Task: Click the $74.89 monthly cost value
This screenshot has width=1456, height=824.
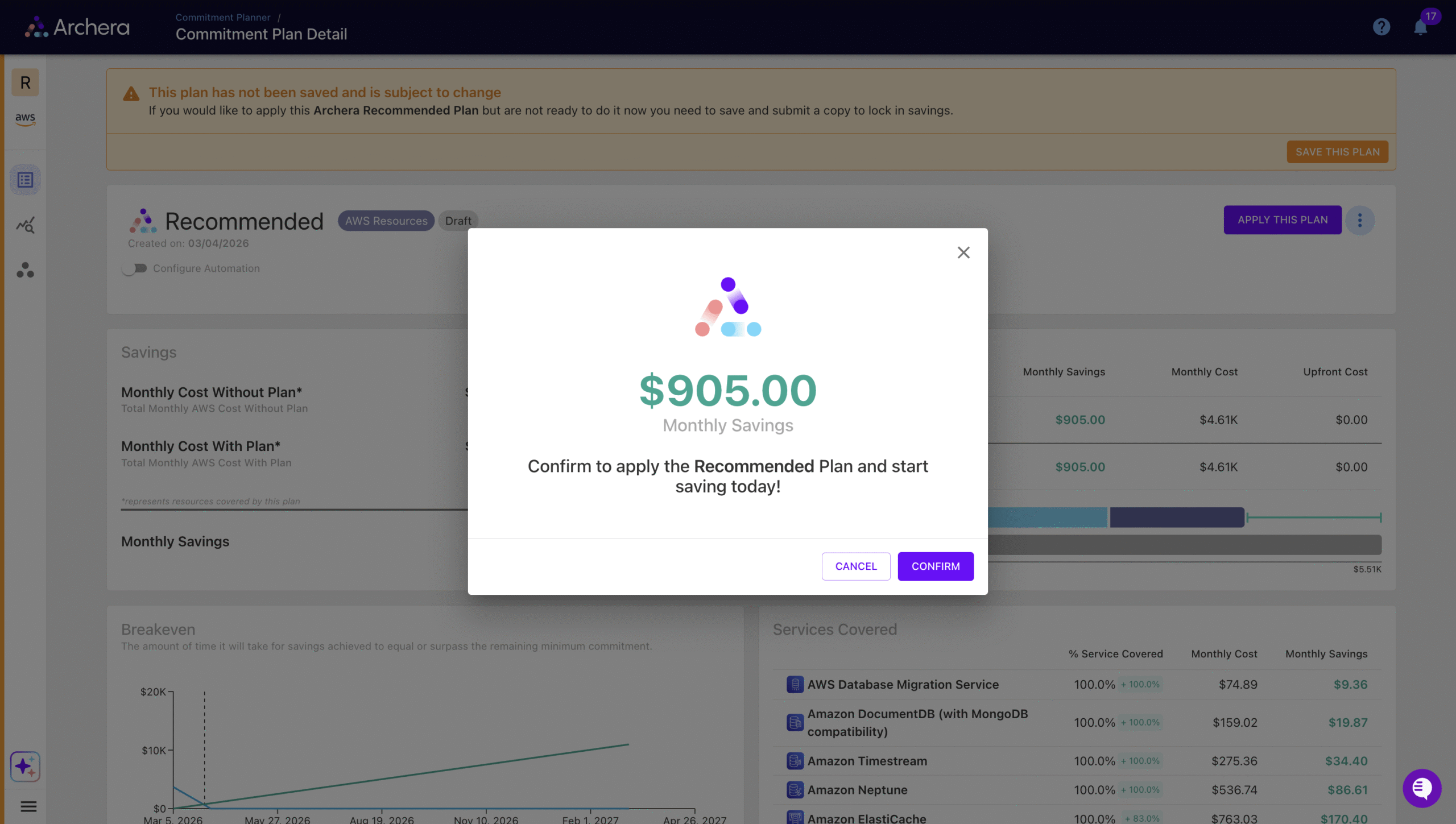Action: click(1238, 684)
